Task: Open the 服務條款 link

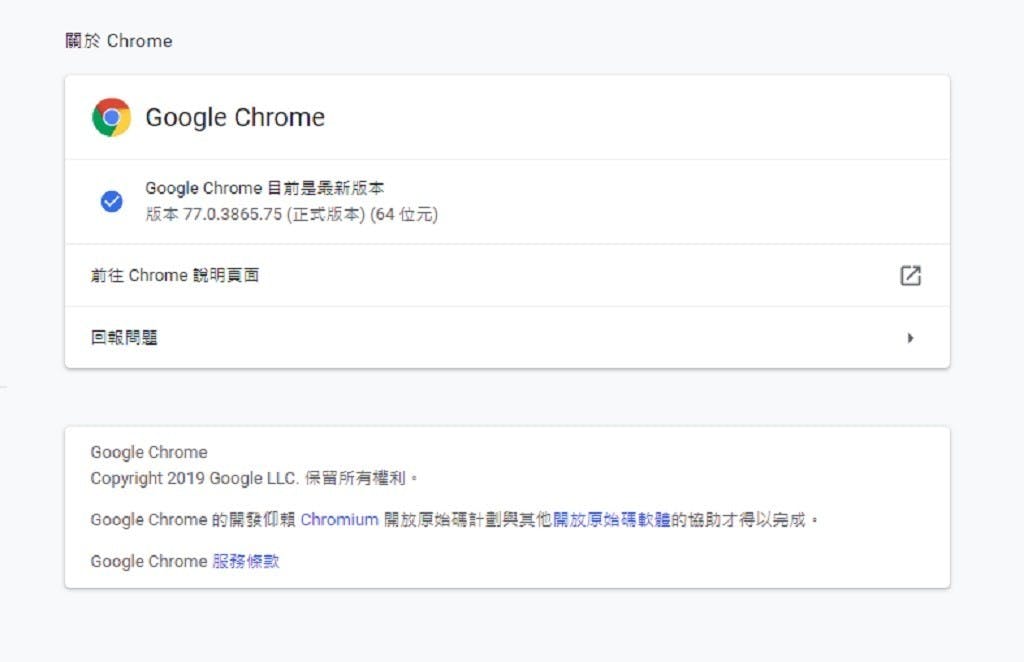Action: [246, 561]
